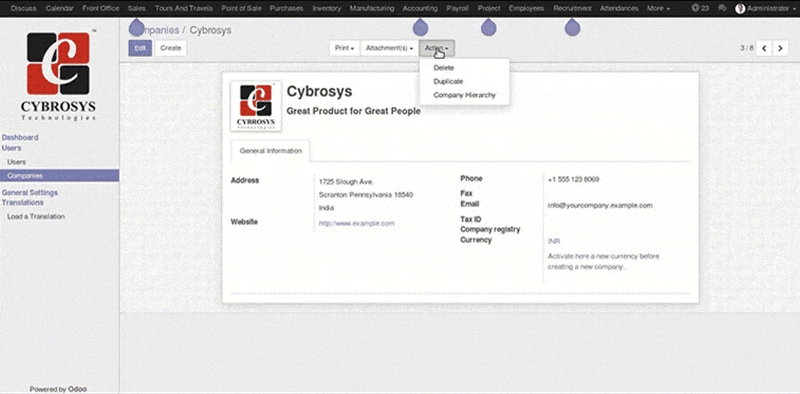Click the Cybrosys company name heading
The width and height of the screenshot is (800, 394).
tap(319, 91)
